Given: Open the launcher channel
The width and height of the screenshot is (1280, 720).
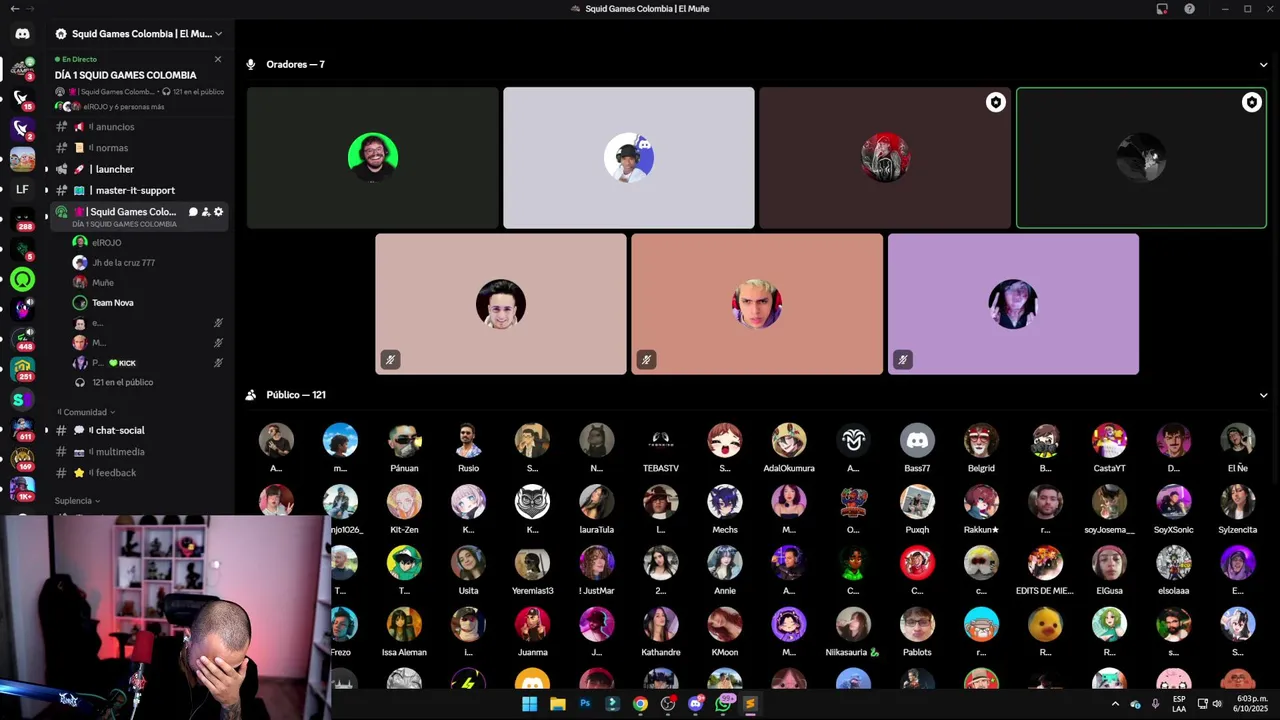Looking at the screenshot, I should click(x=140, y=169).
